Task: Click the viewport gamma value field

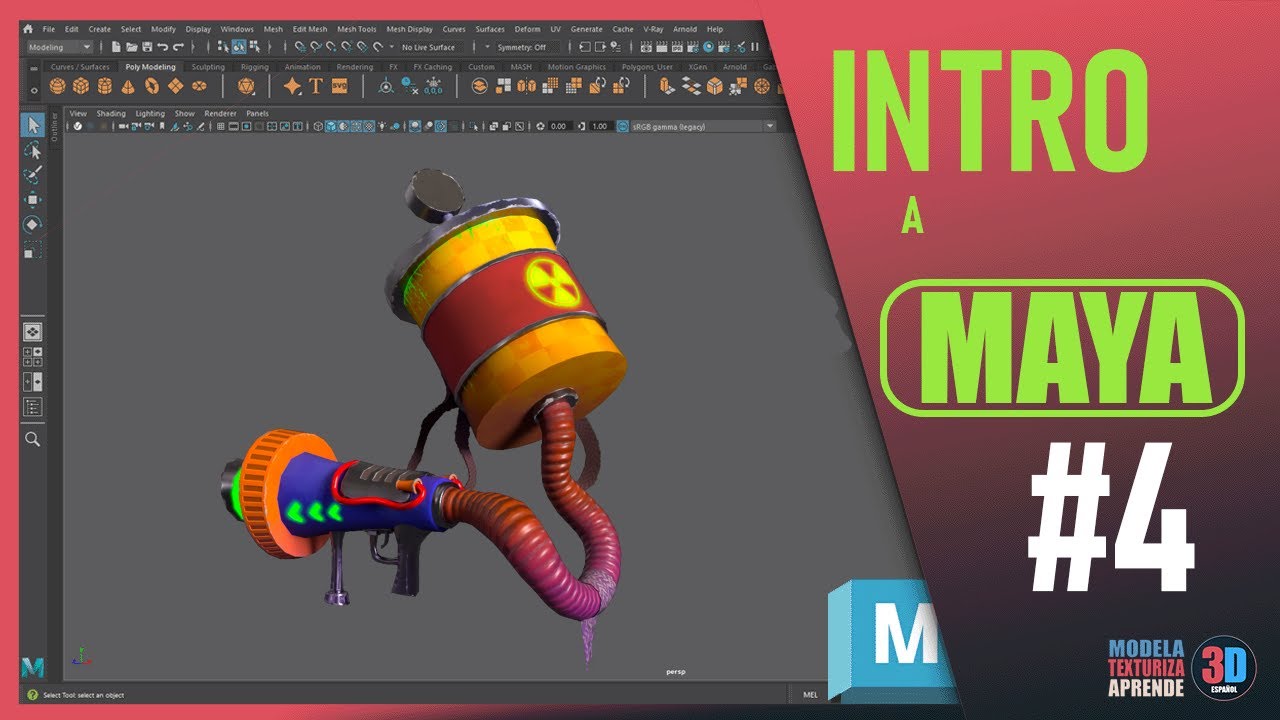Action: (600, 127)
